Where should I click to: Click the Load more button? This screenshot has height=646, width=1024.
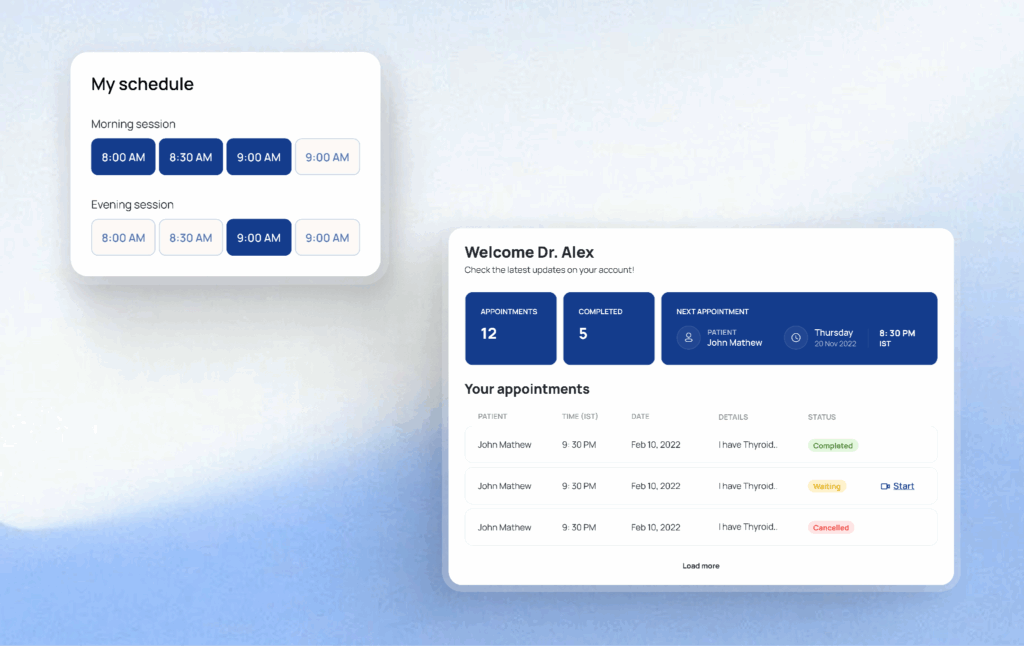(x=701, y=566)
